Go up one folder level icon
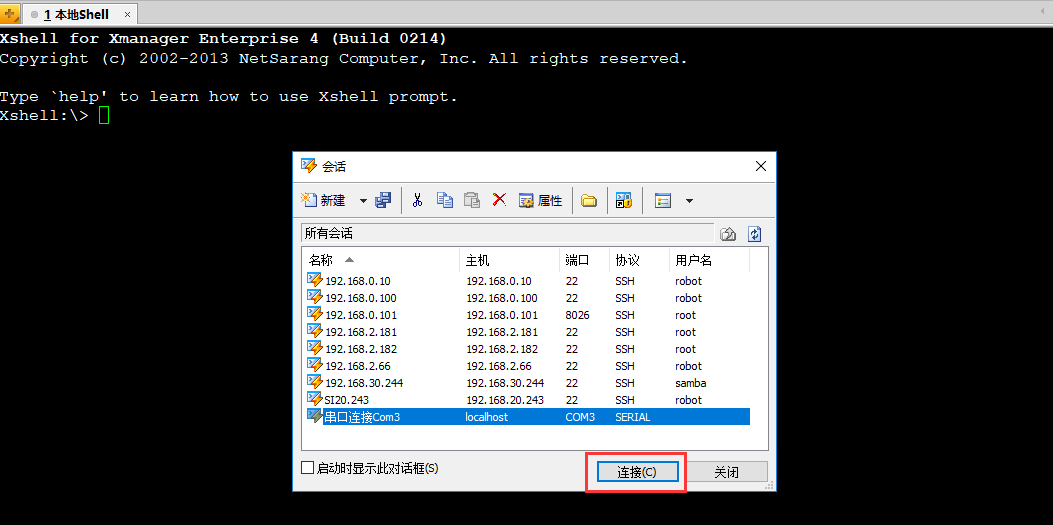1053x525 pixels. tap(728, 234)
